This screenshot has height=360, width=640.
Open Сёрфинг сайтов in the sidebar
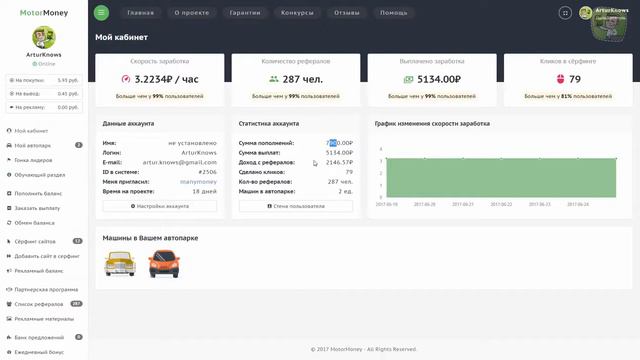35,242
